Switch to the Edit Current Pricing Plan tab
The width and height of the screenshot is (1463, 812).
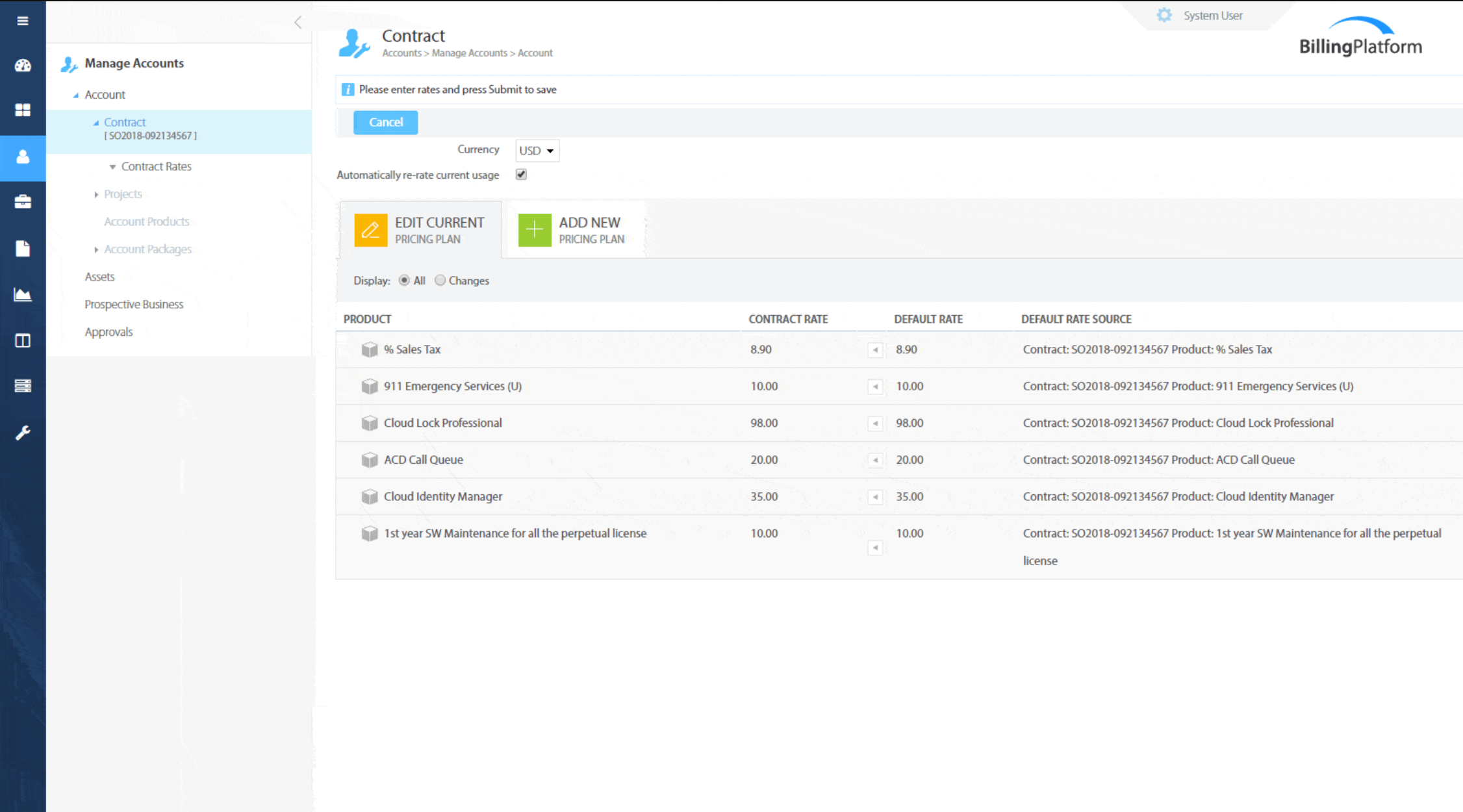(x=421, y=230)
